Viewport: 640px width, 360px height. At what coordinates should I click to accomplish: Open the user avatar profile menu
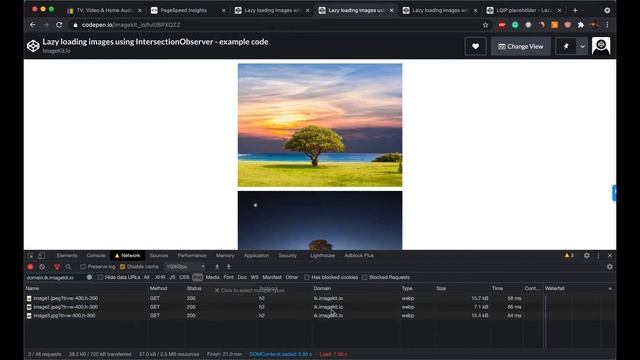coord(601,46)
